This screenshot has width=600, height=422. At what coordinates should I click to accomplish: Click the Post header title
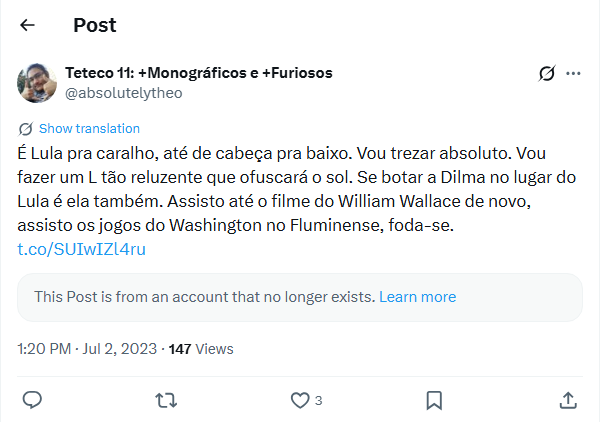95,25
